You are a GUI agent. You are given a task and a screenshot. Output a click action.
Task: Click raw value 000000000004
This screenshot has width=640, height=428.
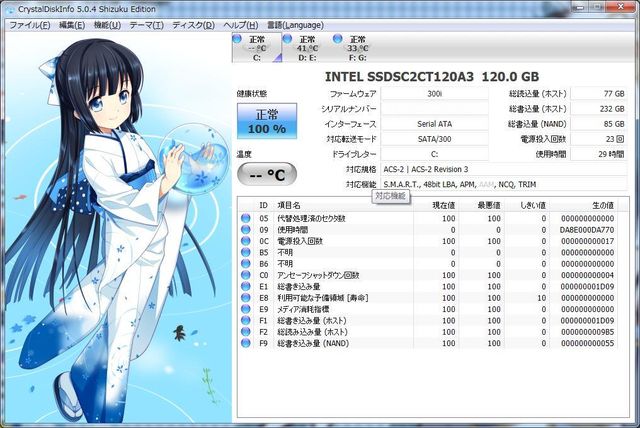(x=587, y=275)
